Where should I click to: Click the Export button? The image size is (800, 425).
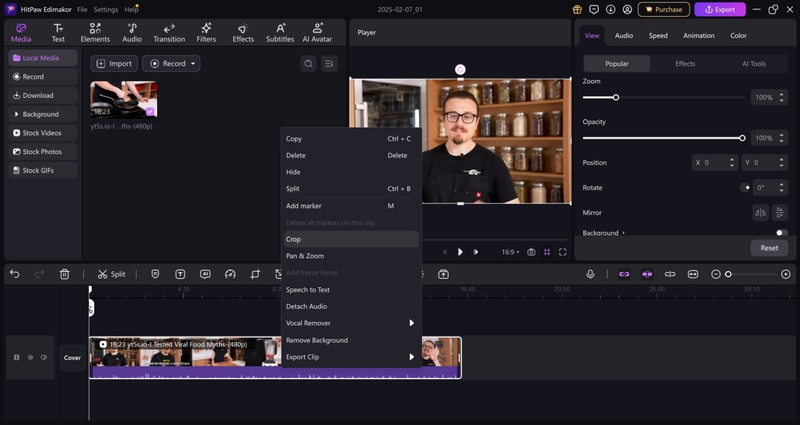pos(720,9)
